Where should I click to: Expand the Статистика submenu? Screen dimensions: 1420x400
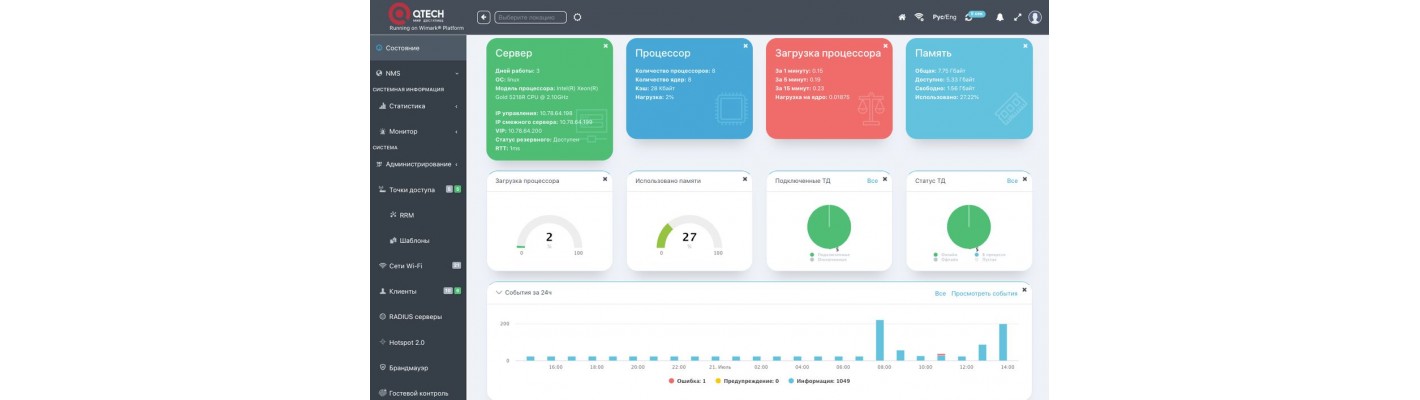tap(416, 105)
